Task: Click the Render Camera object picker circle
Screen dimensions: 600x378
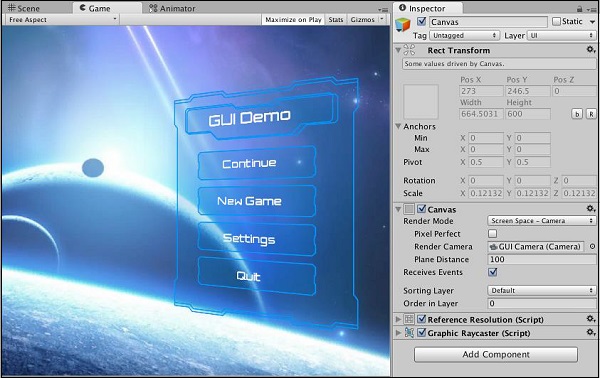Action: 592,247
